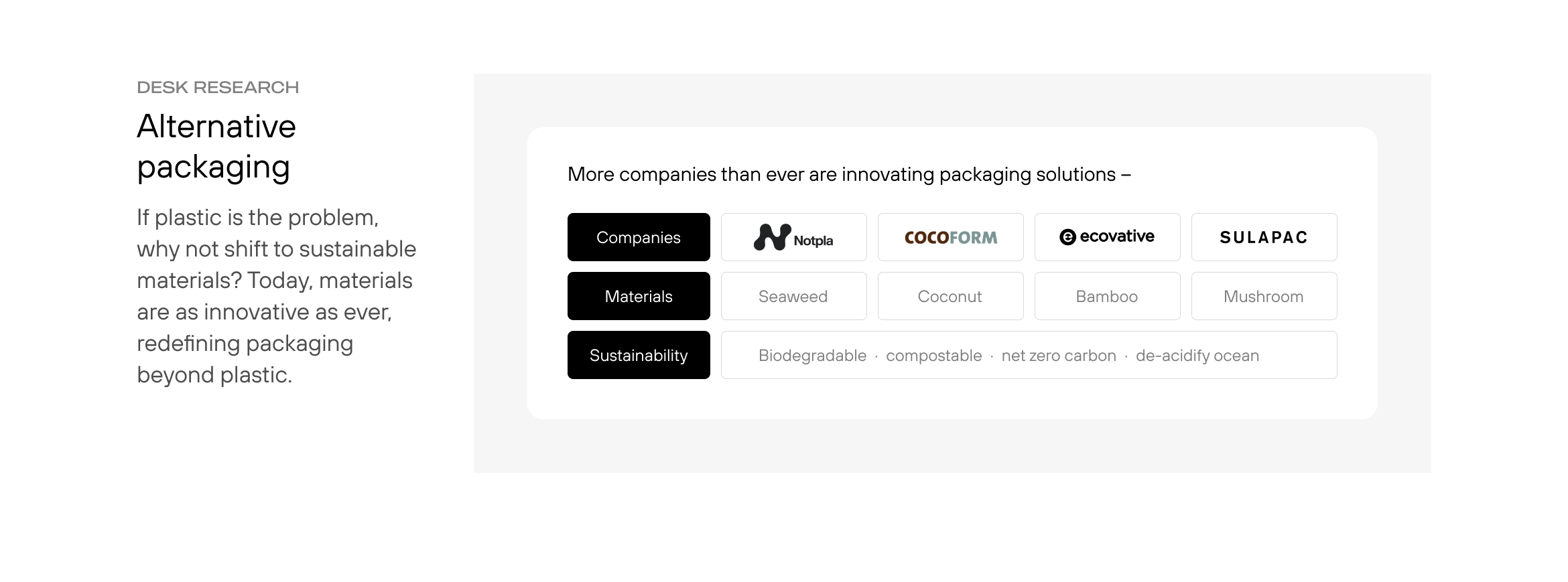Click the Mushroom material tile
This screenshot has width=1568, height=582.
(x=1264, y=297)
